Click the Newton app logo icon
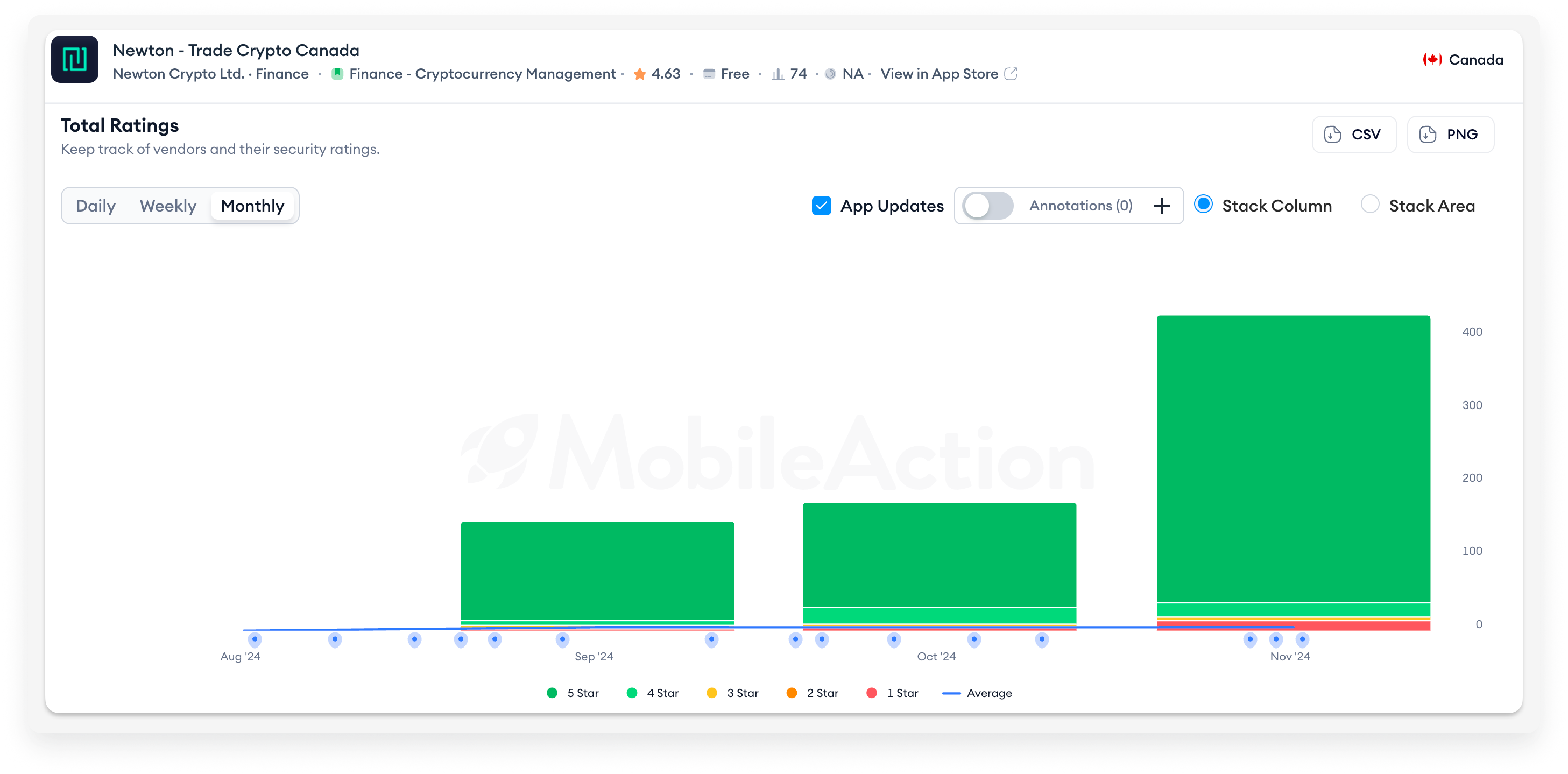 [x=74, y=59]
